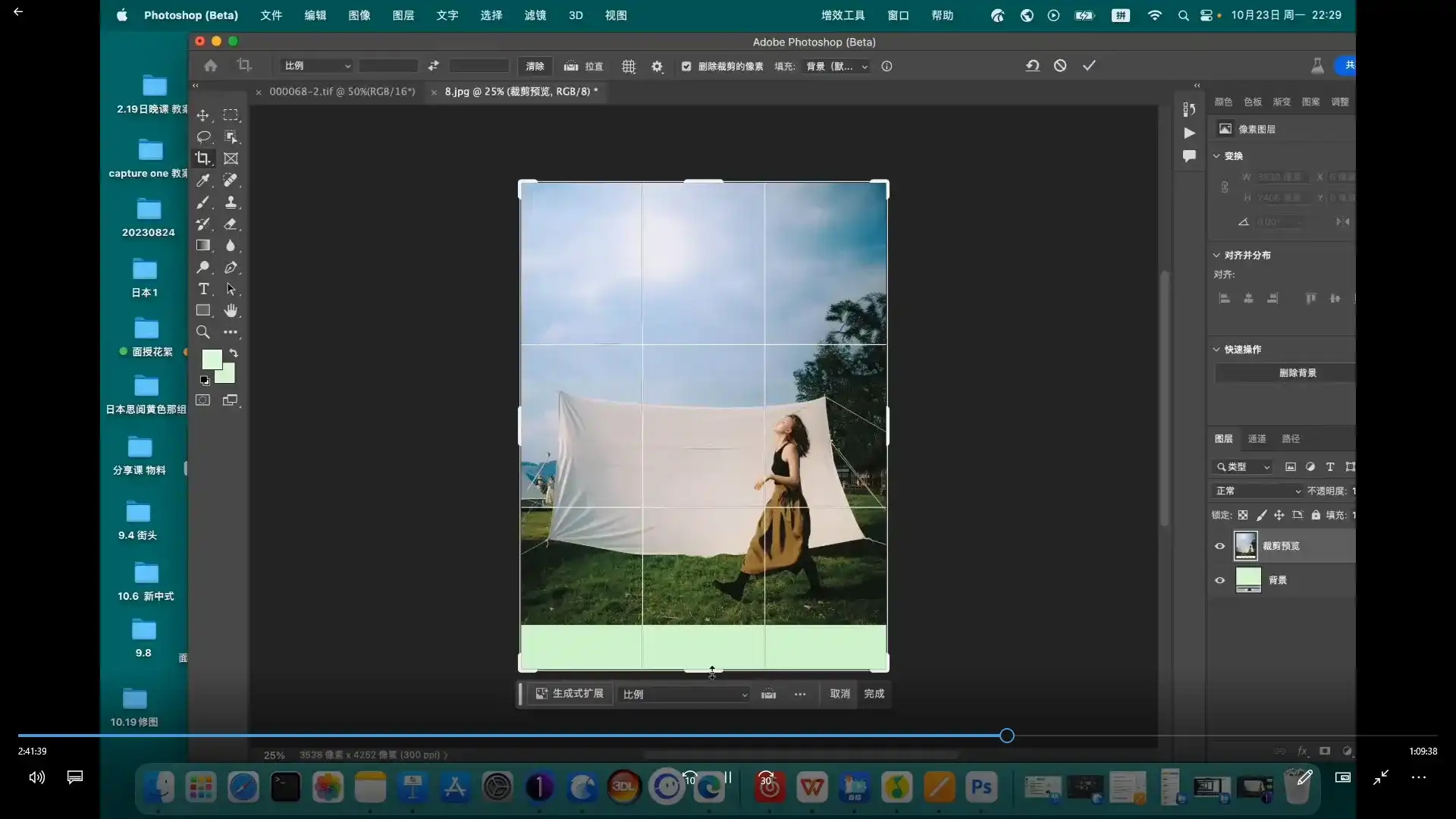1456x819 pixels.
Task: Open the 滤镜 menu
Action: pyautogui.click(x=535, y=15)
